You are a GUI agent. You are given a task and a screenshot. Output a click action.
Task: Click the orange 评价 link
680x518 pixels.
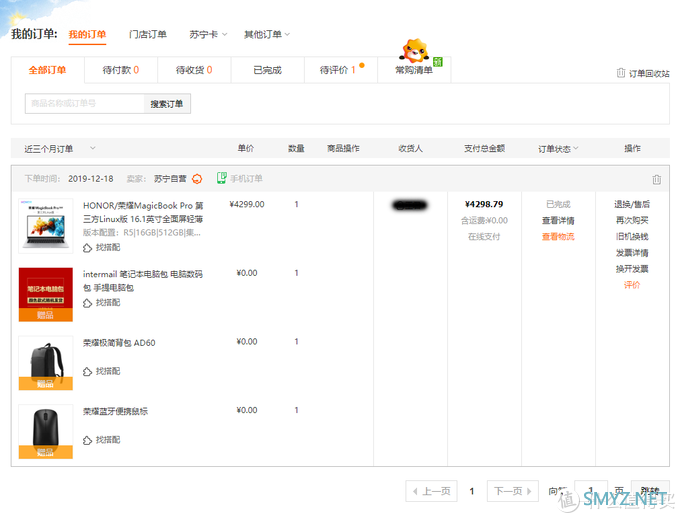(632, 285)
